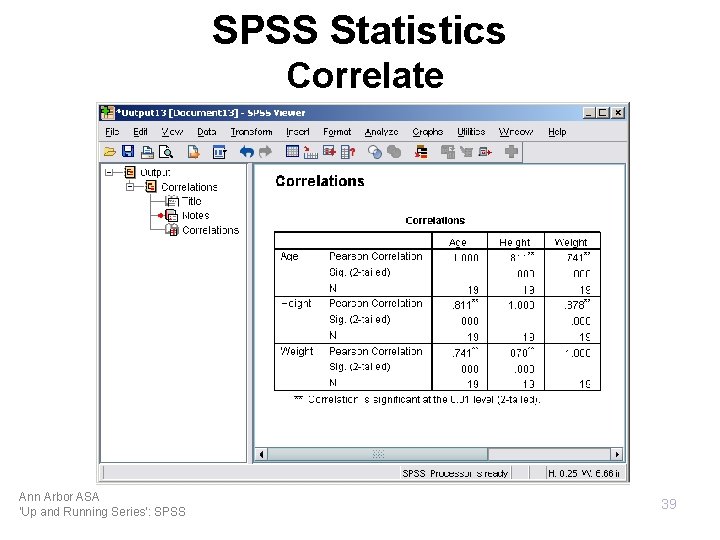The width and height of the screenshot is (720, 540).
Task: Open the Graphs menu
Action: click(428, 132)
